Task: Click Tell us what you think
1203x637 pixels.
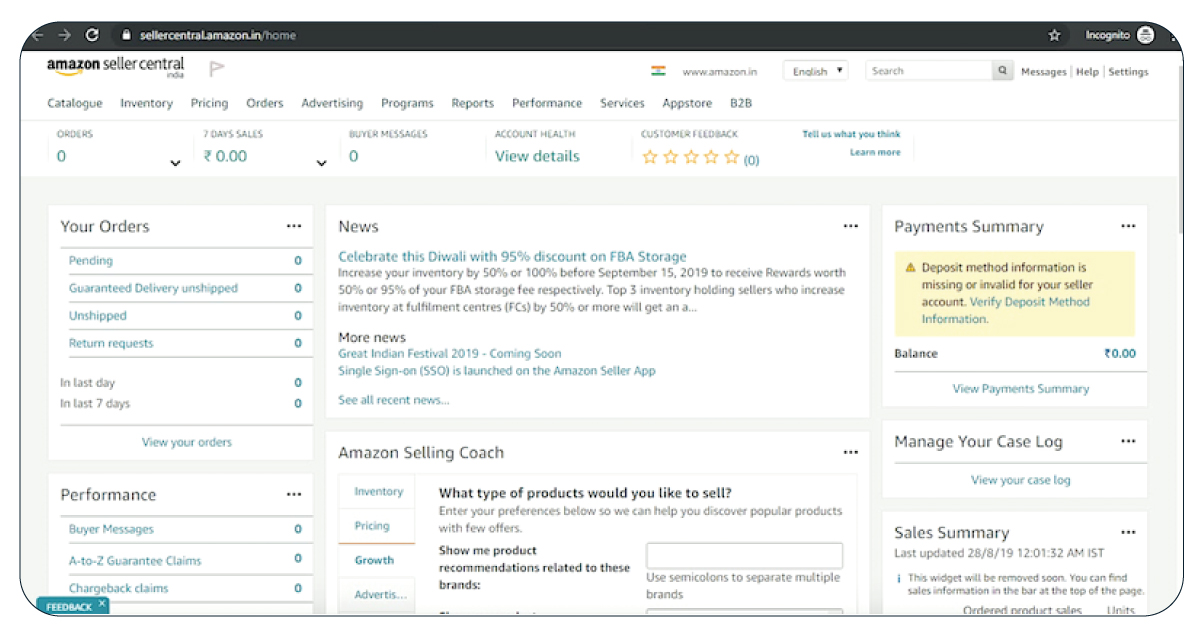Action: tap(851, 134)
